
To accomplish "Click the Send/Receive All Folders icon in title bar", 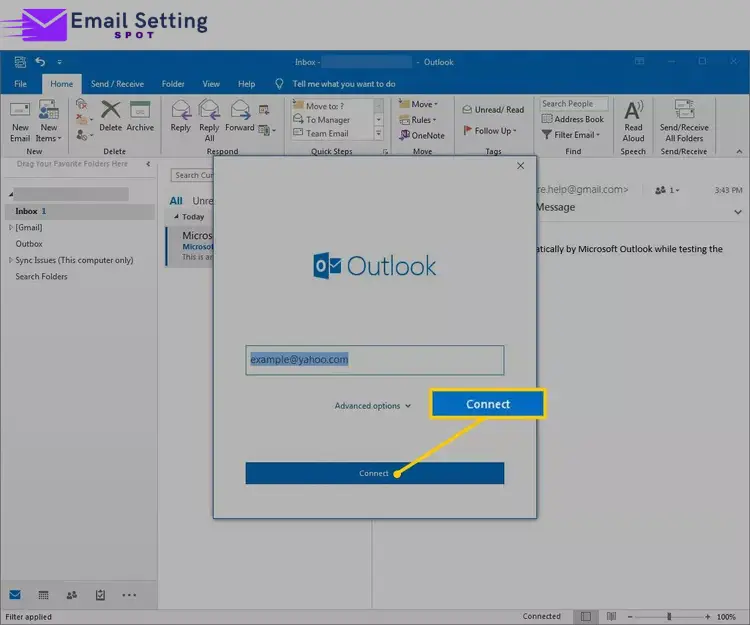I will point(20,62).
